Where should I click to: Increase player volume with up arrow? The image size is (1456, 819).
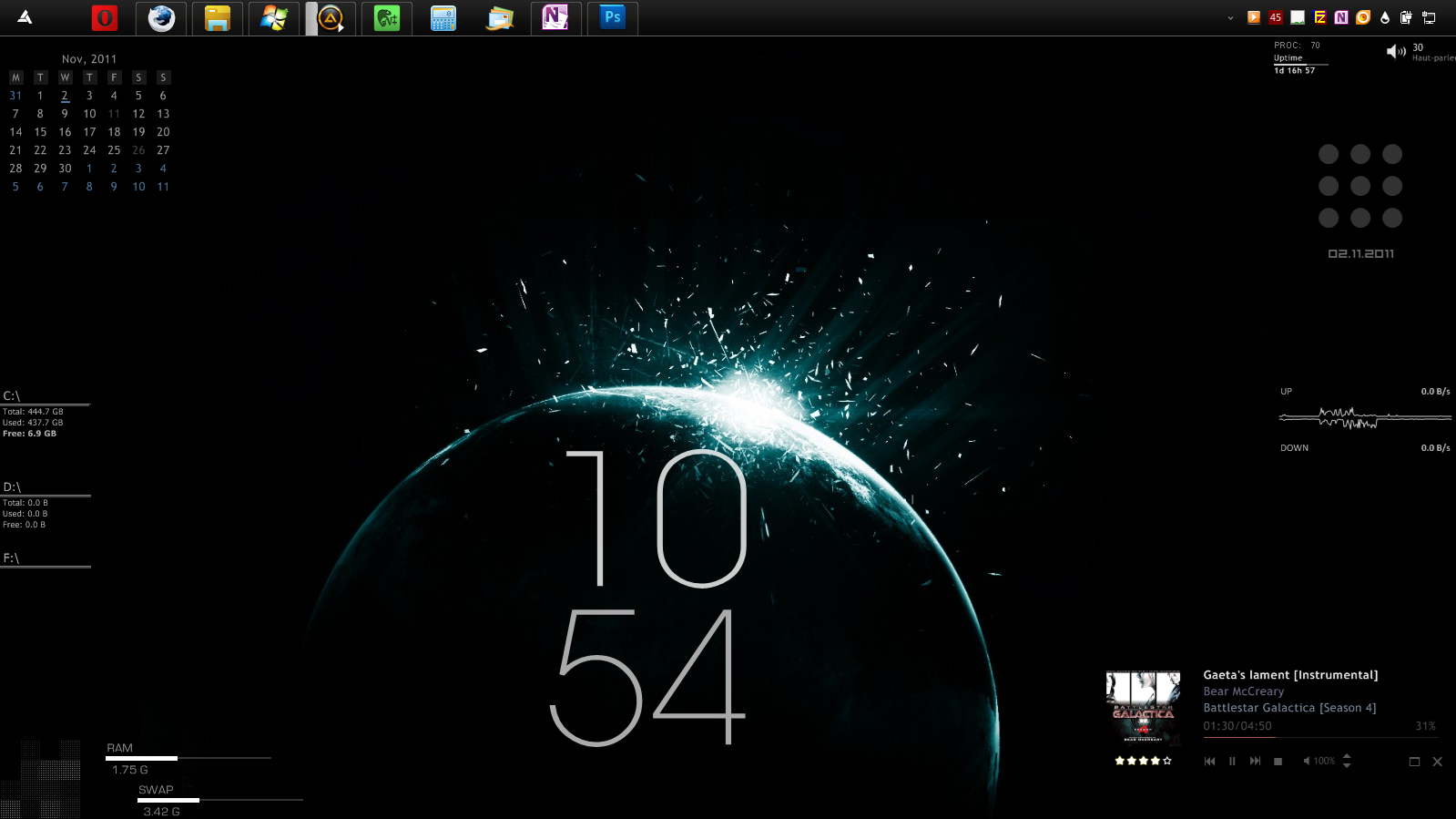[x=1347, y=756]
